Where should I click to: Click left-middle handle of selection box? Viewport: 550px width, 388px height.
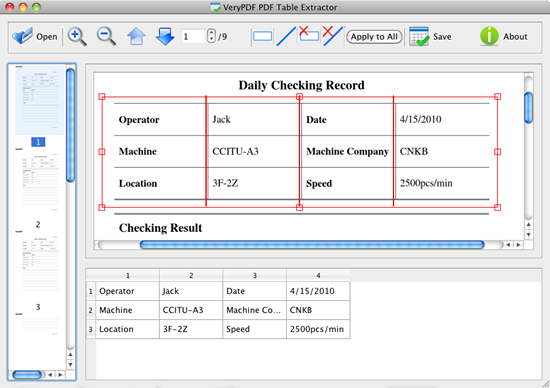point(102,152)
